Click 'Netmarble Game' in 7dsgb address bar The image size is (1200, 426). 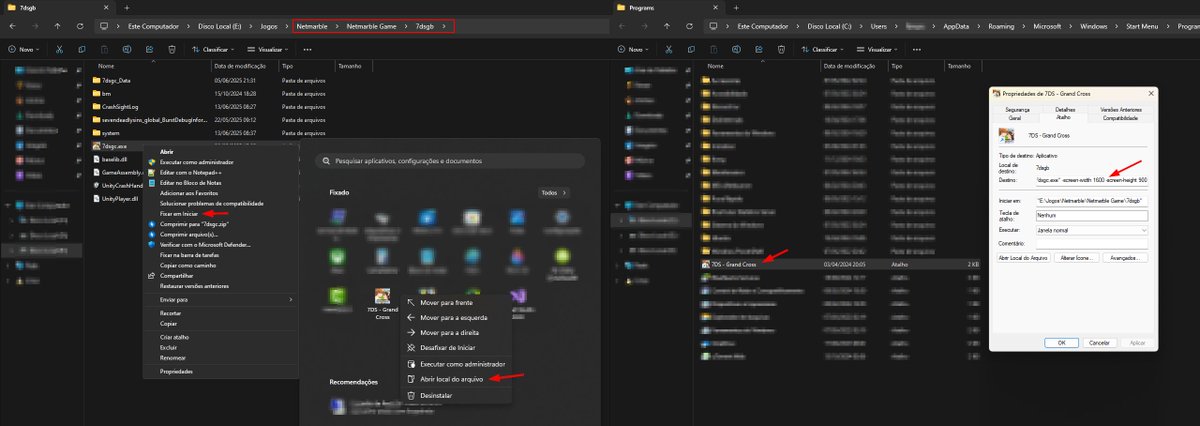coord(374,25)
